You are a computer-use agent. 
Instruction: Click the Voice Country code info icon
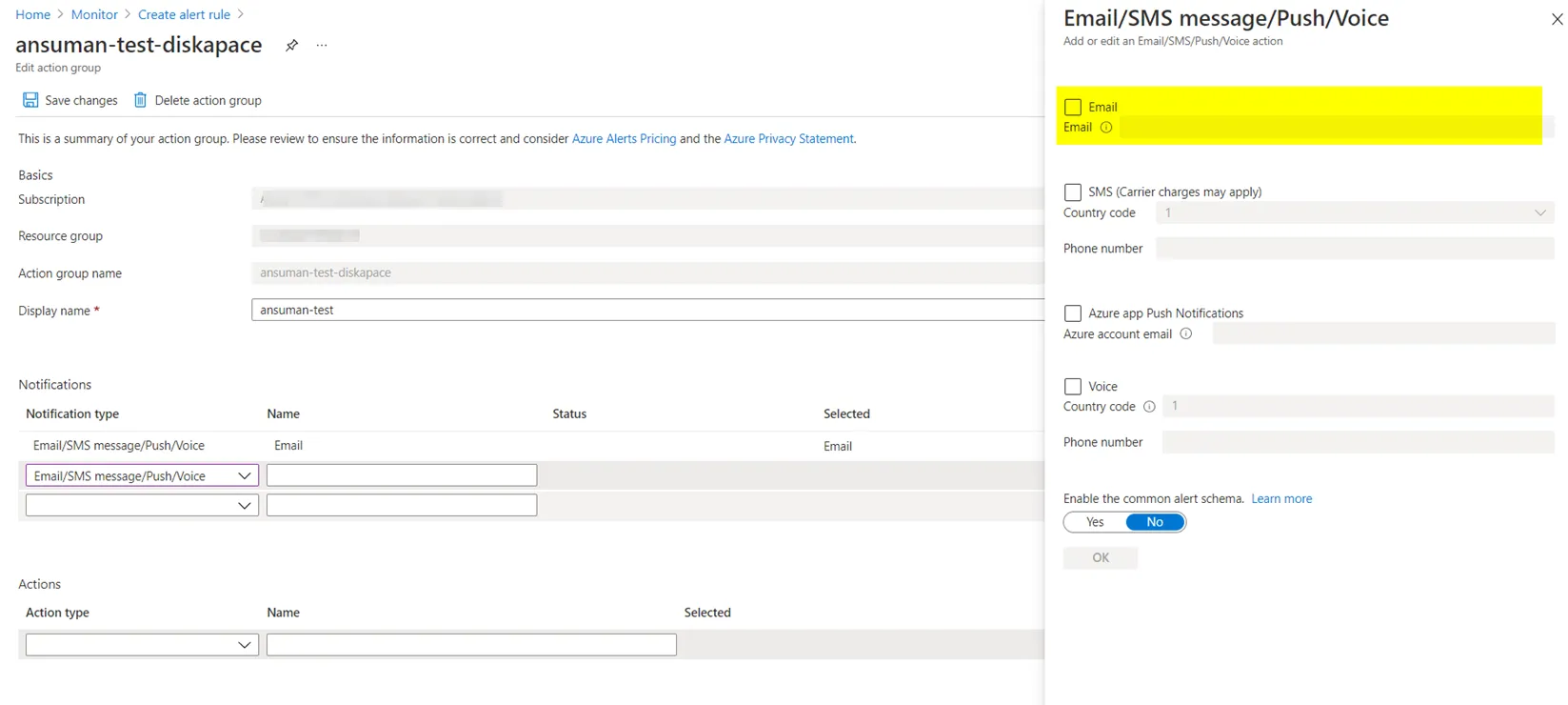1149,407
